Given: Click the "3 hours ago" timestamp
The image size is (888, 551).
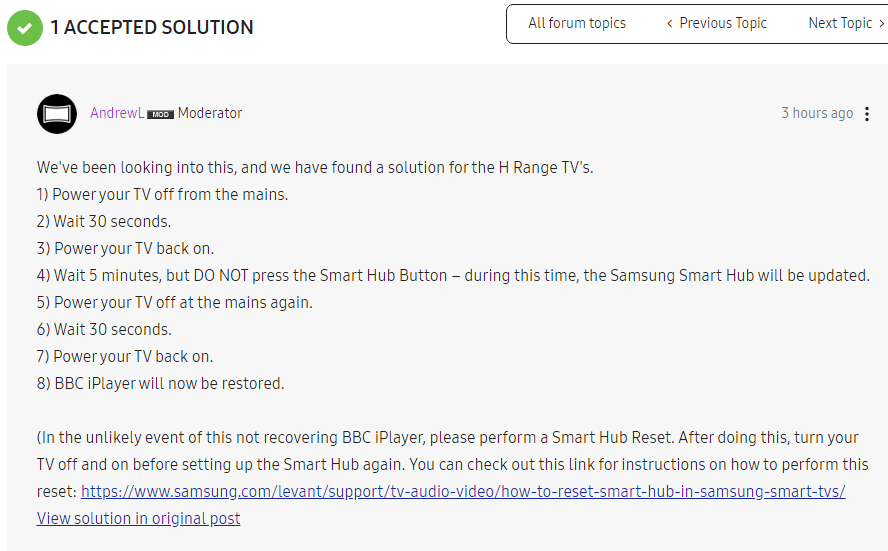Looking at the screenshot, I should tap(817, 113).
